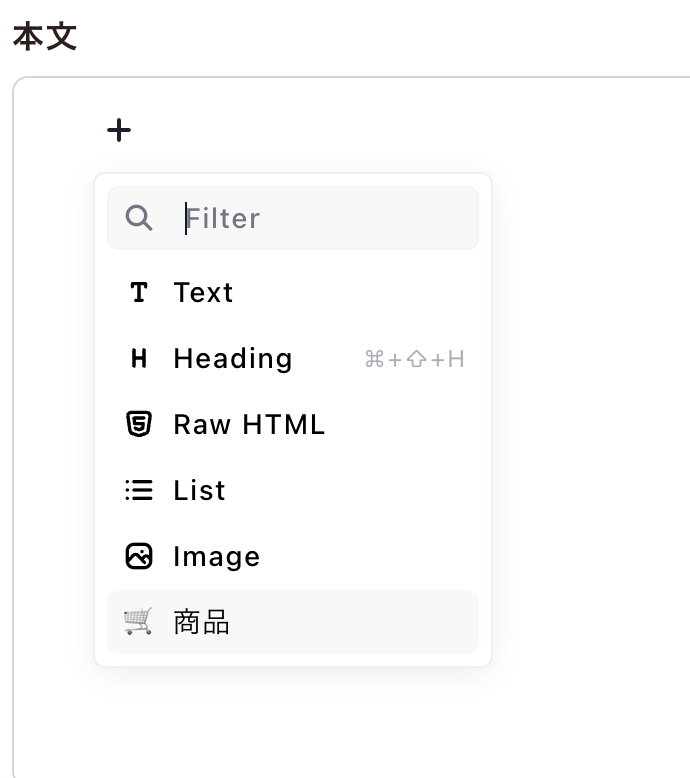The image size is (690, 778).
Task: Click the 本文 field label
Action: (45, 37)
